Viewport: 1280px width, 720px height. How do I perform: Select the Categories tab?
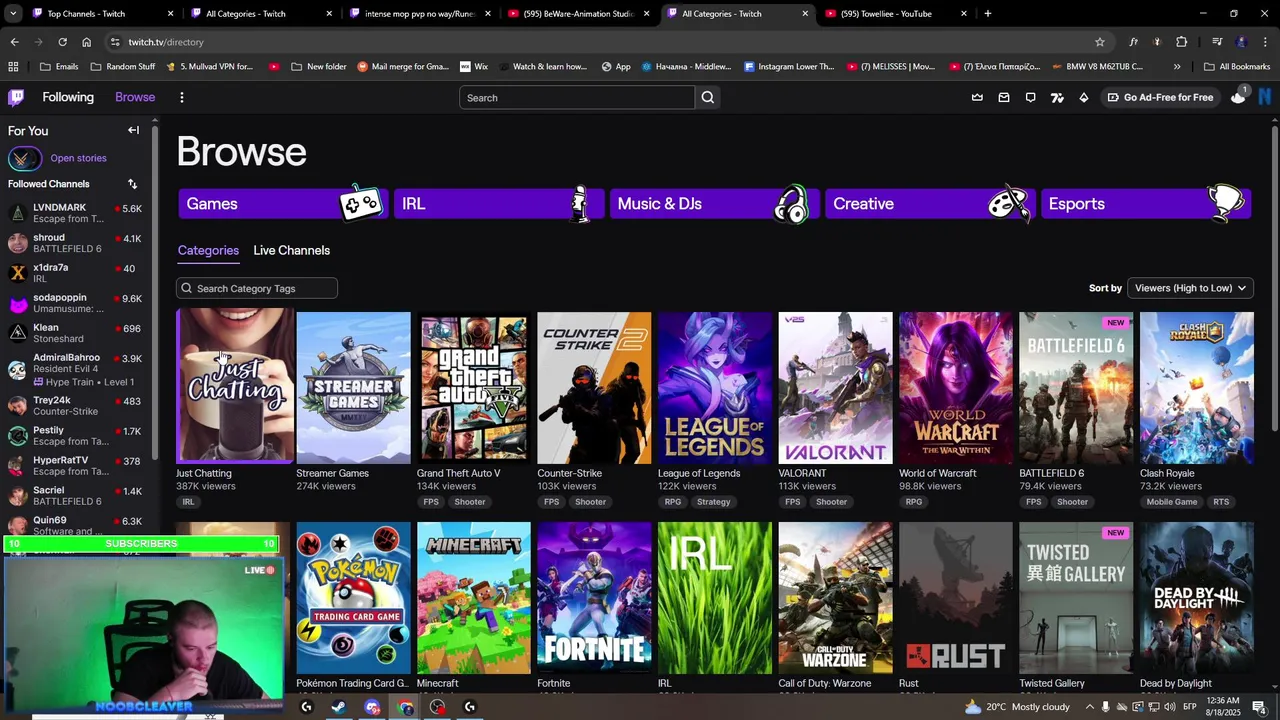(x=208, y=250)
